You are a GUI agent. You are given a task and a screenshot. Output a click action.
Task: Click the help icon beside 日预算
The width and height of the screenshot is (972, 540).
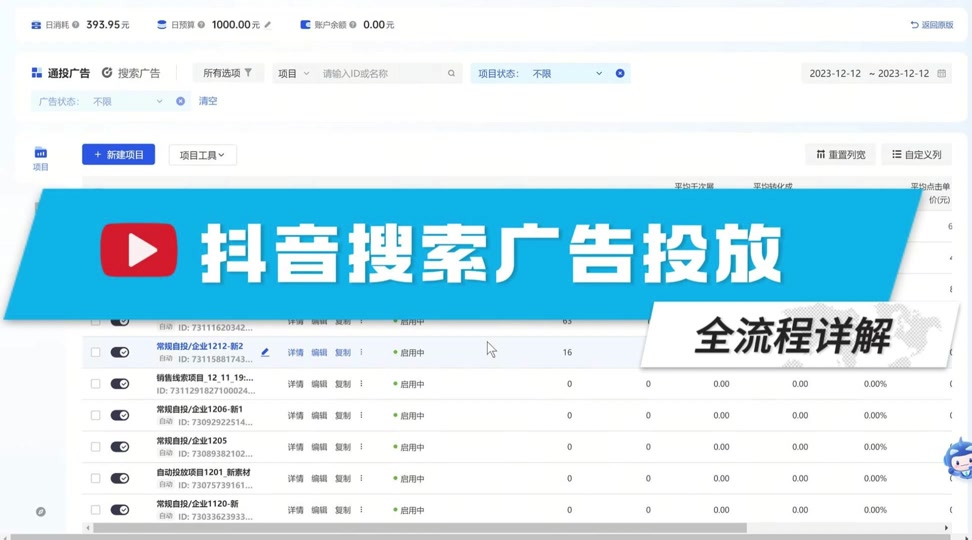201,25
